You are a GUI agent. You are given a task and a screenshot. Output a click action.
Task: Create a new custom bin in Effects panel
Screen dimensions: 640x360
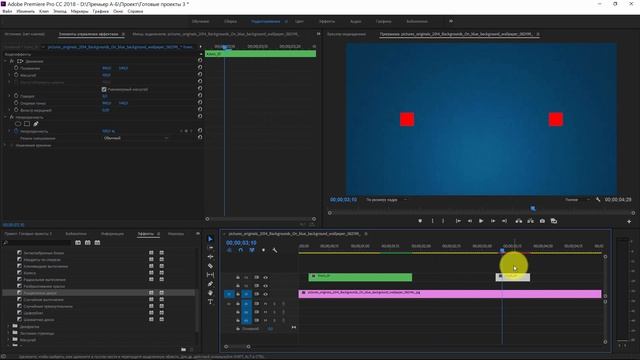pos(183,349)
